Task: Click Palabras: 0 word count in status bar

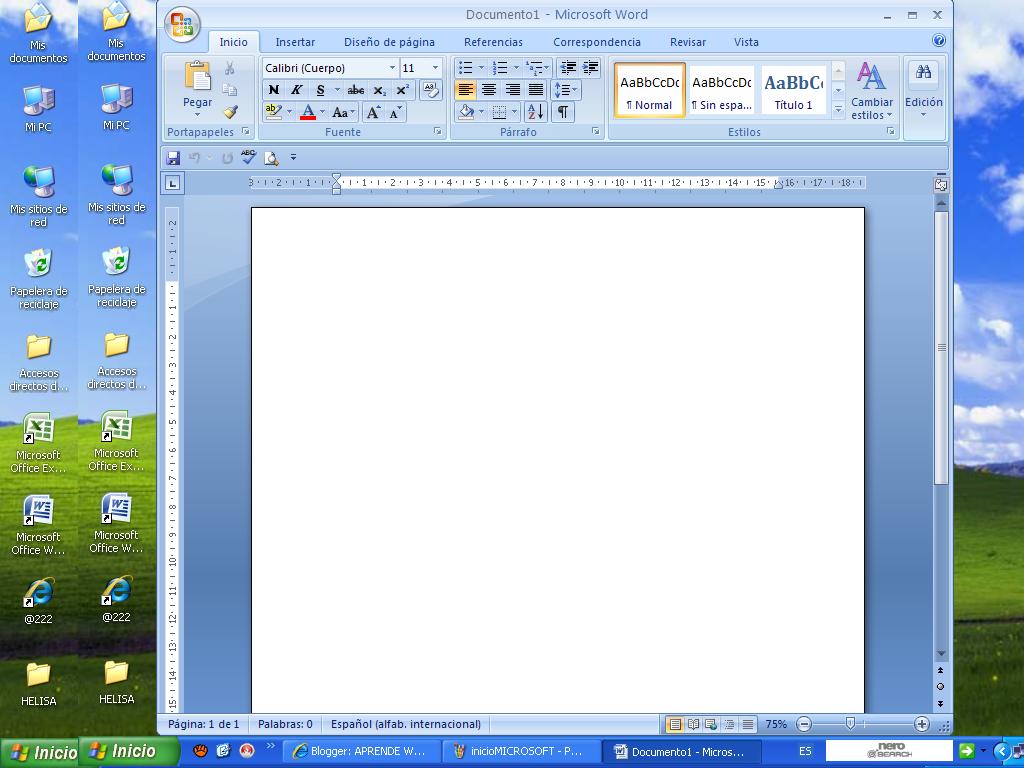Action: 287,723
